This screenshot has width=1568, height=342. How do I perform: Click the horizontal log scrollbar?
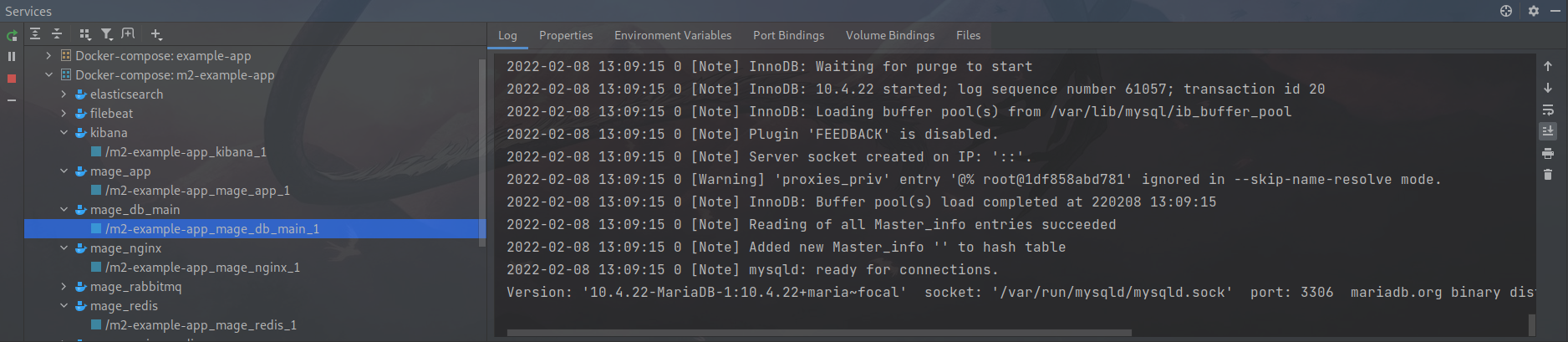pos(819,333)
